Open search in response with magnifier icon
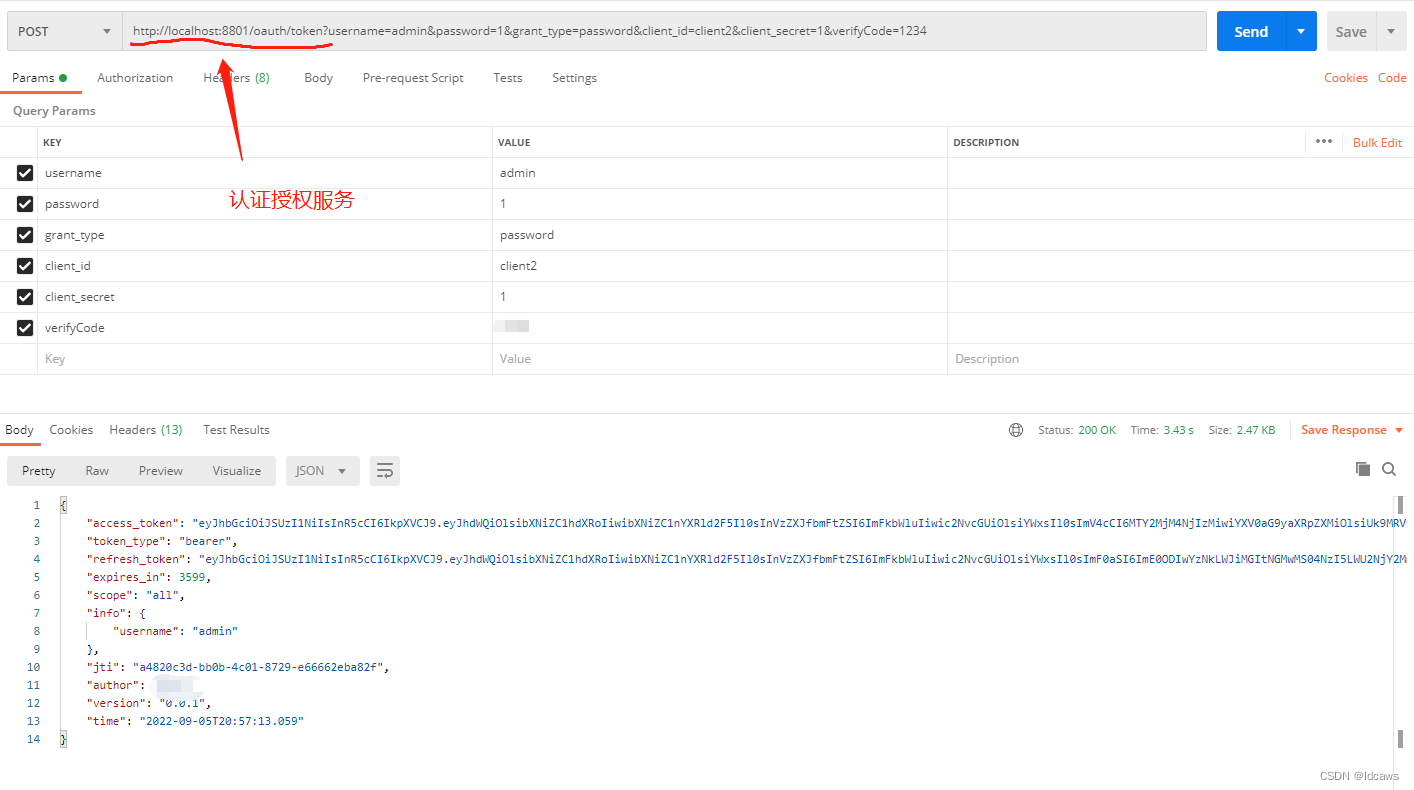The image size is (1414, 790). [x=1389, y=469]
